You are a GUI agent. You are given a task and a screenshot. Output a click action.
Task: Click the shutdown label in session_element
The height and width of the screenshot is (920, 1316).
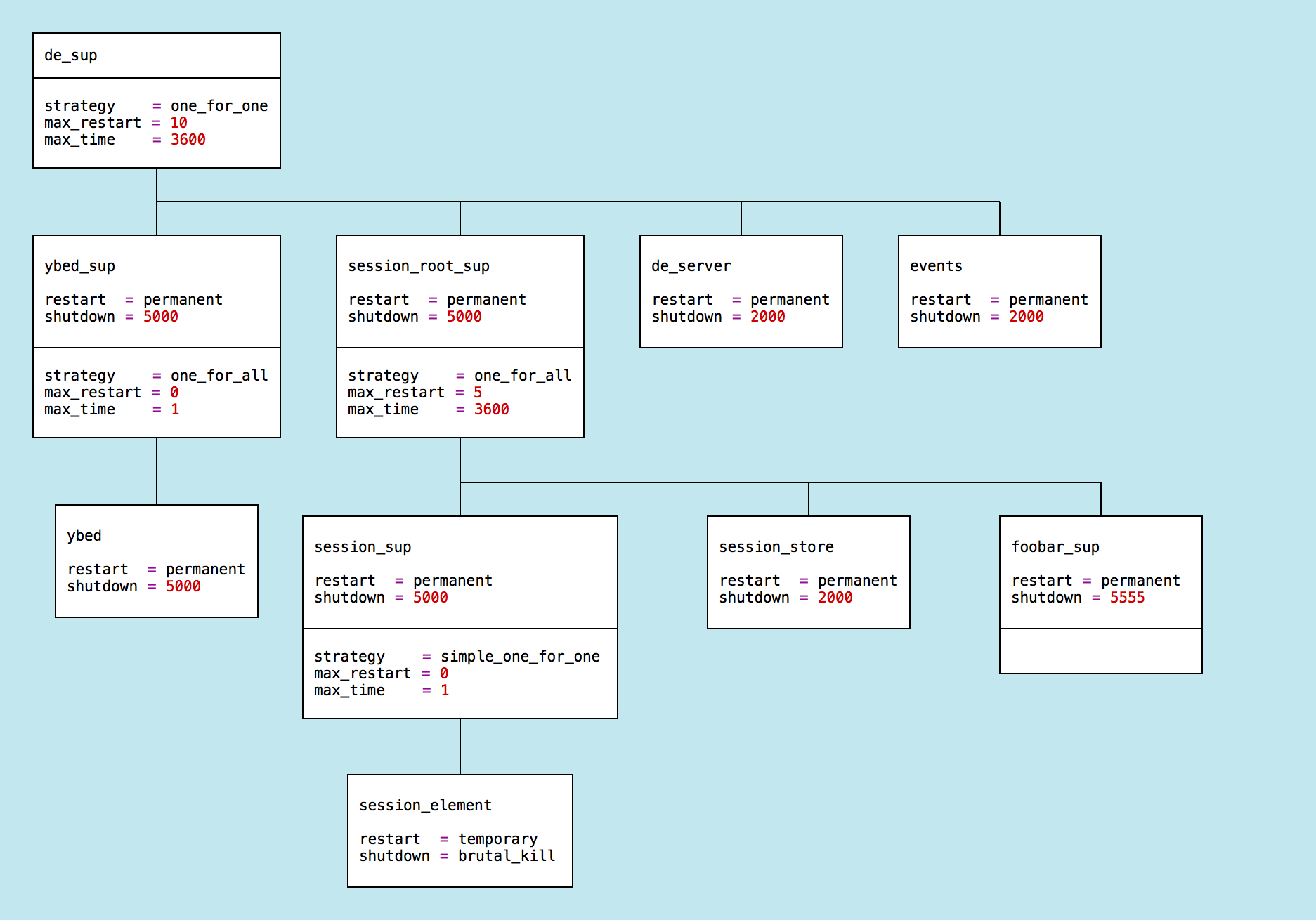(x=394, y=856)
